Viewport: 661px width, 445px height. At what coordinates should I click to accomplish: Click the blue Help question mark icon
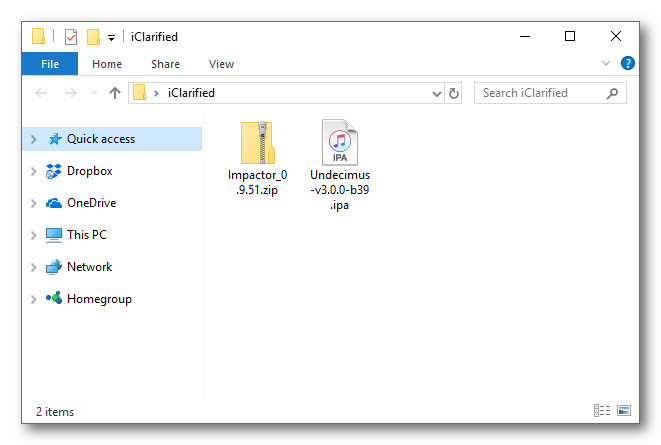point(627,64)
